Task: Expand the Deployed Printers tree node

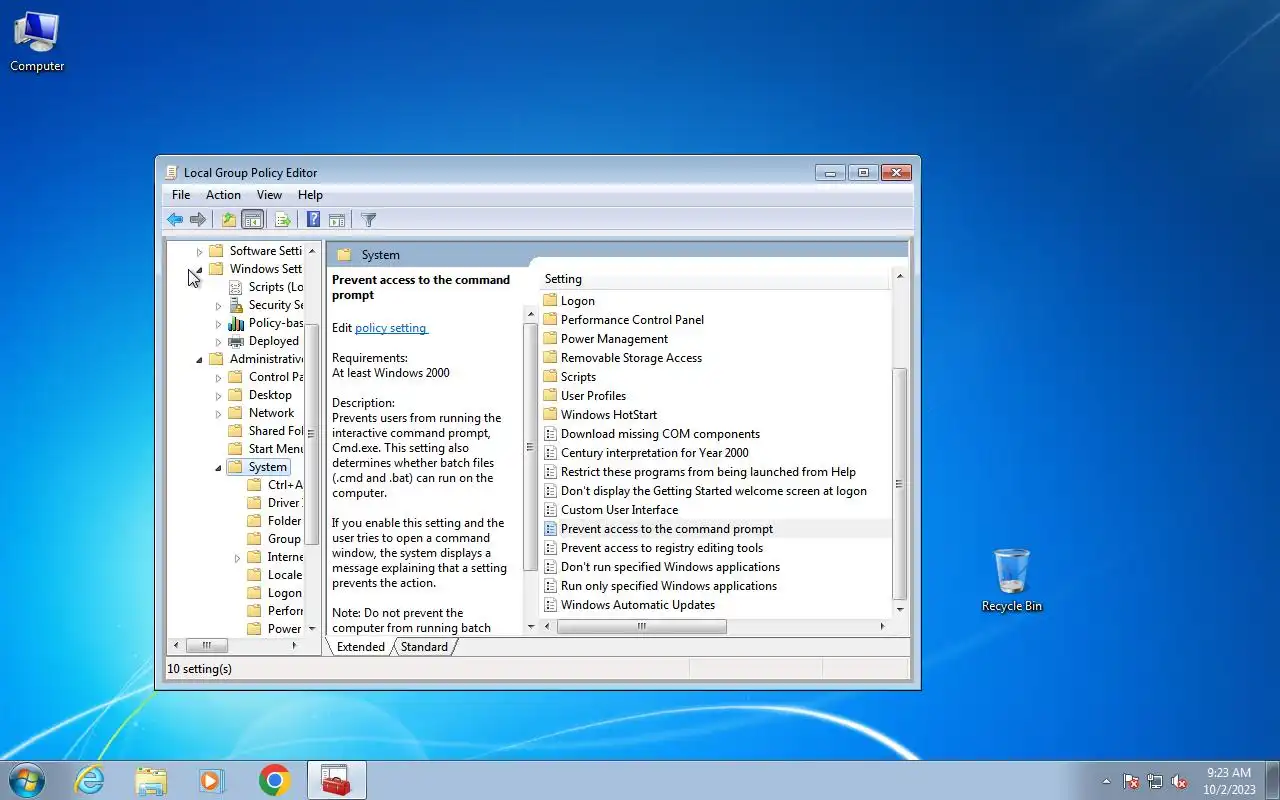Action: pos(218,342)
